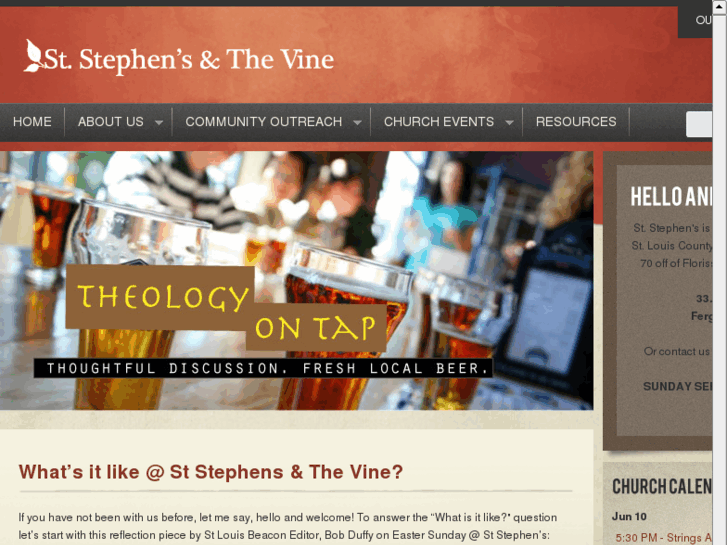Expand the ABOUT US dropdown arrow

pos(159,123)
